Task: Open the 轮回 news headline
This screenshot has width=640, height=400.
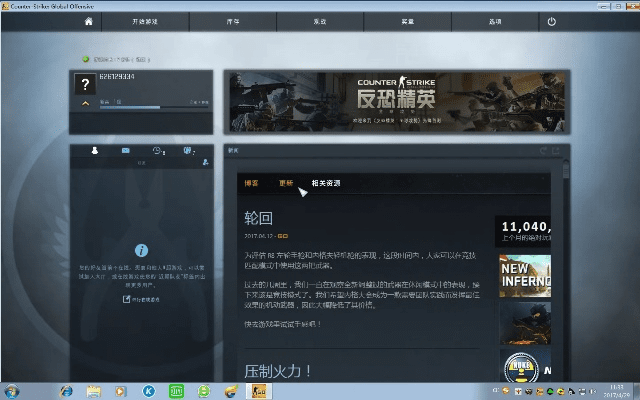Action: [258, 218]
